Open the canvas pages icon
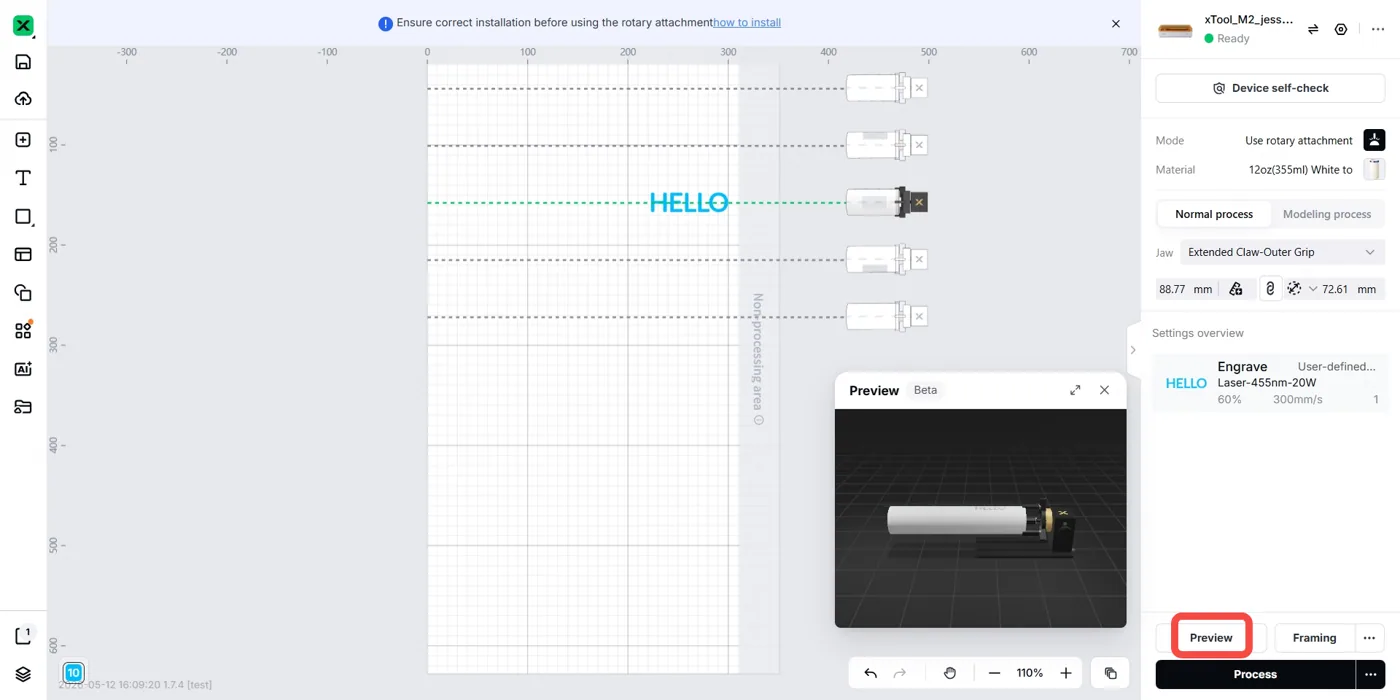1400x700 pixels. (22, 636)
